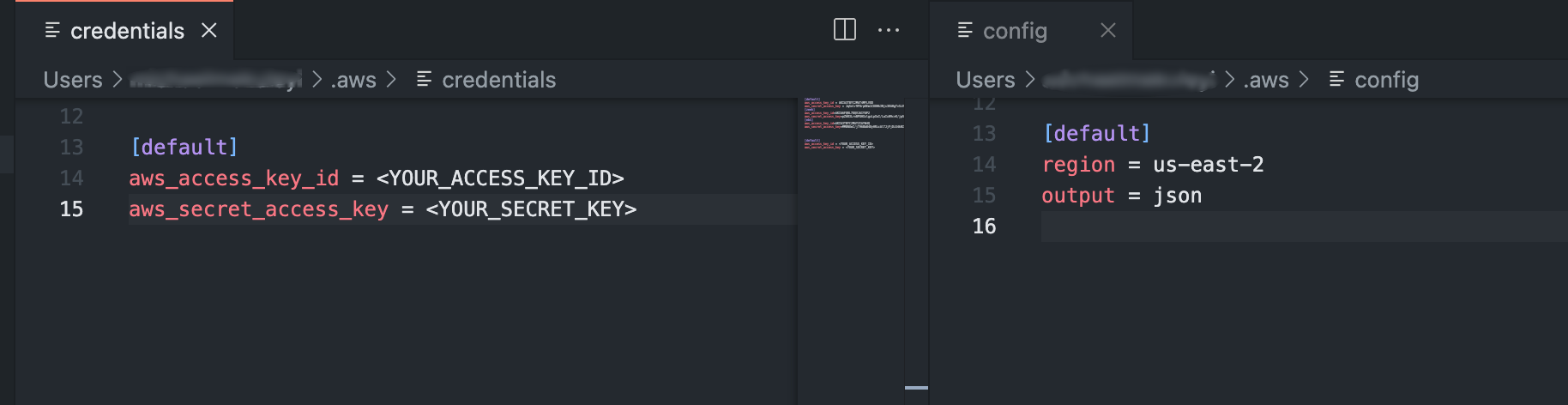Select credentials file breadcrumb item

click(x=498, y=80)
